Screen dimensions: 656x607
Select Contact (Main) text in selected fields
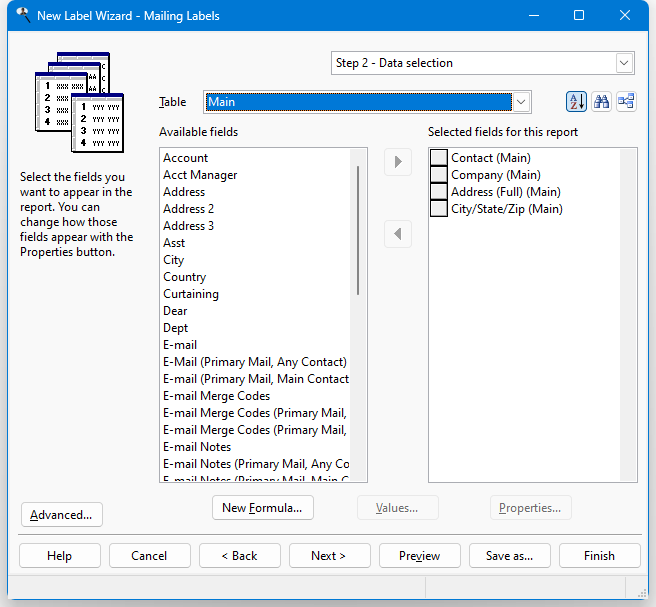coord(491,158)
